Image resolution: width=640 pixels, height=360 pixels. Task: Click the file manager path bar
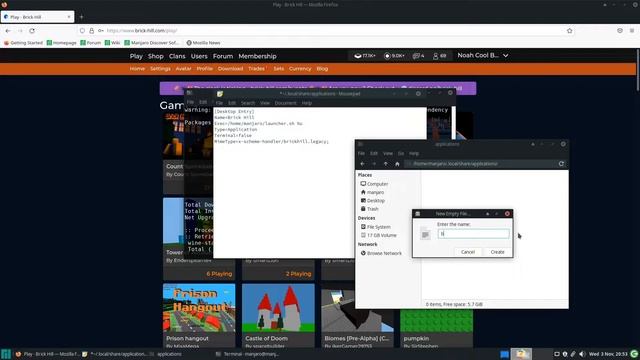point(480,164)
